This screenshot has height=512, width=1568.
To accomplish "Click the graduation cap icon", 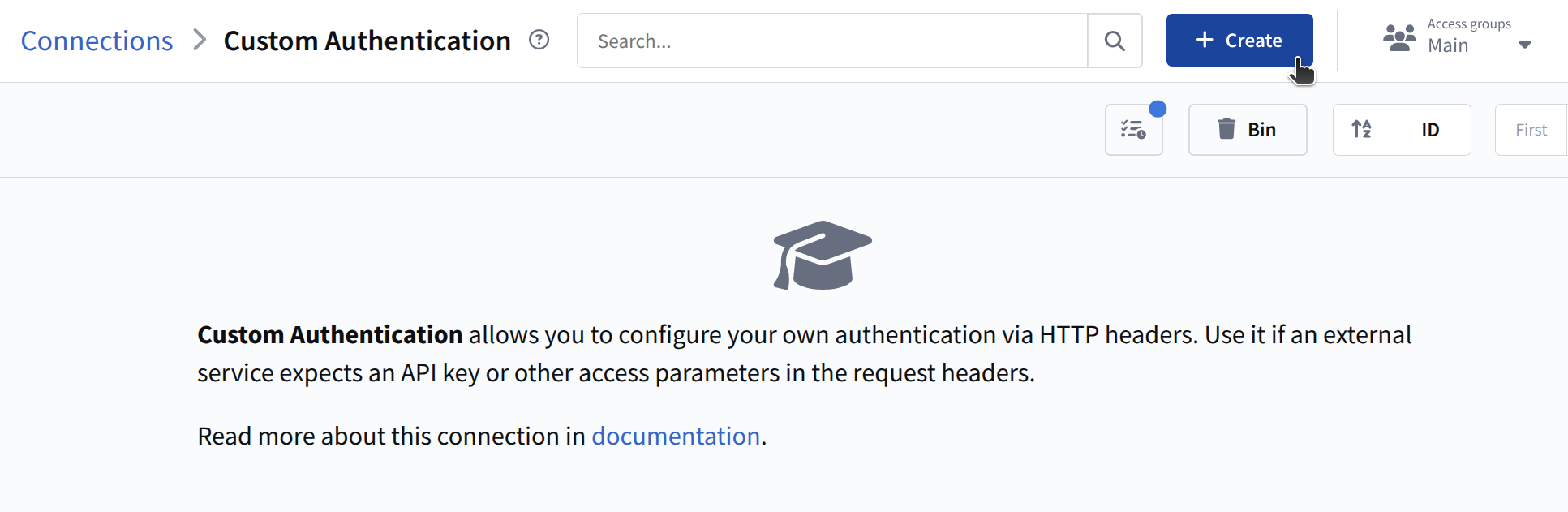I will [x=822, y=256].
